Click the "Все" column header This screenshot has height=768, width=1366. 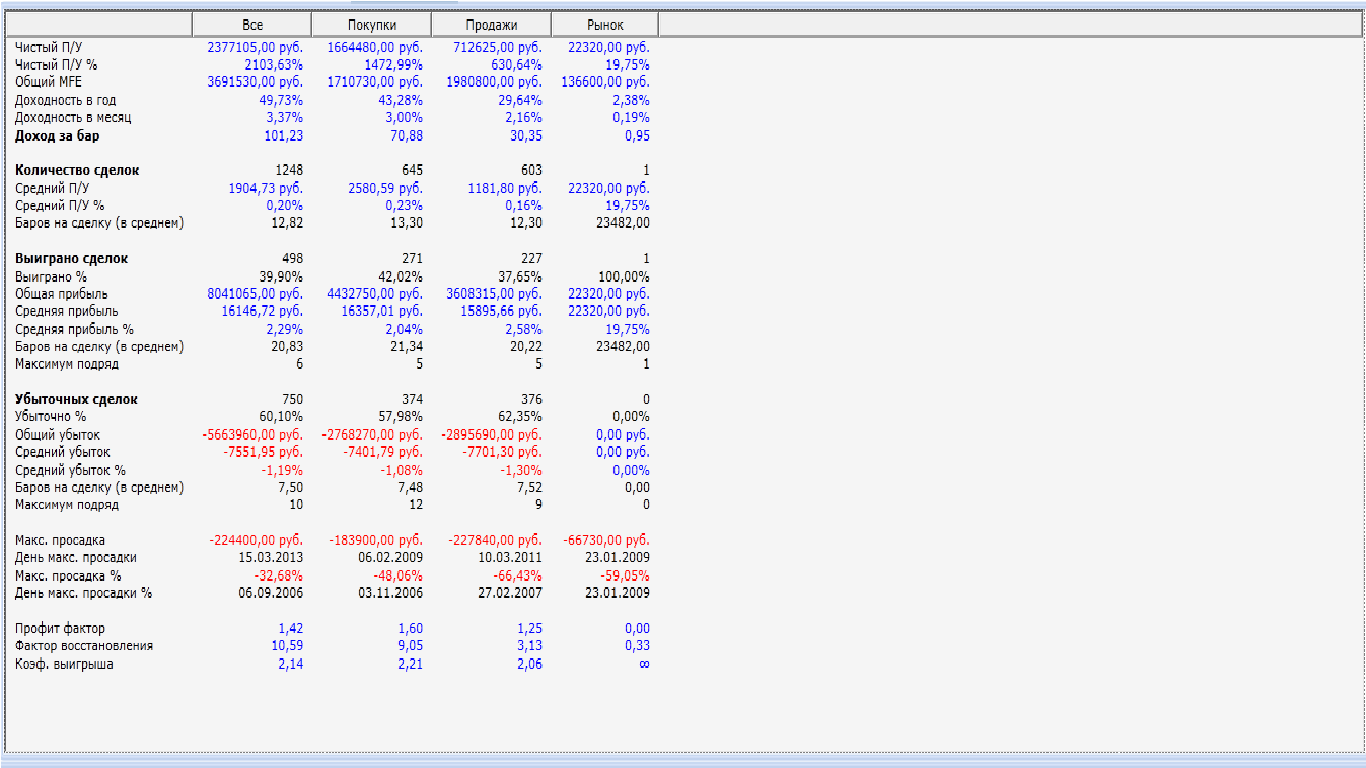[252, 25]
